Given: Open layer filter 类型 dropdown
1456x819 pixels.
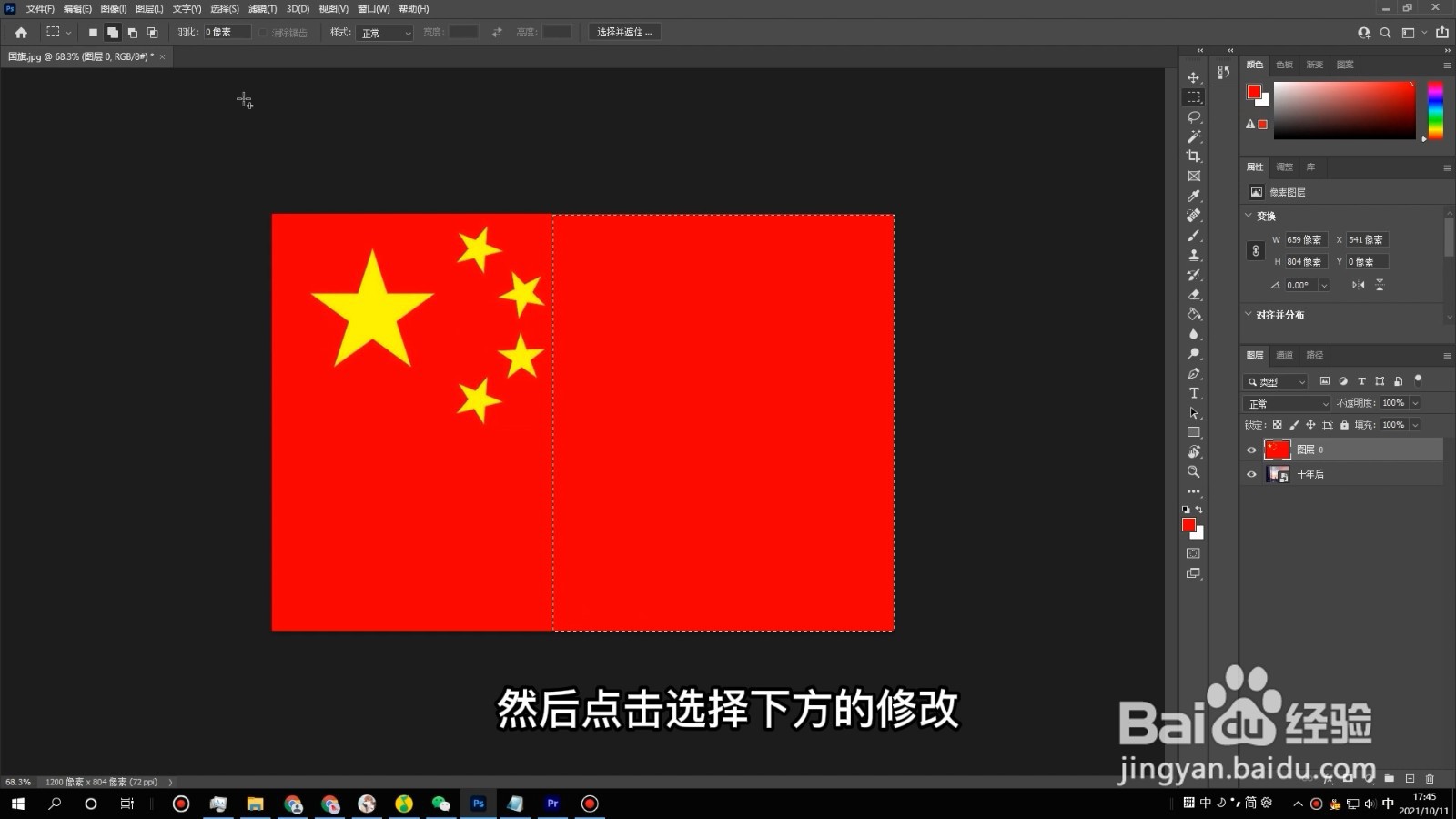Looking at the screenshot, I should (1276, 381).
